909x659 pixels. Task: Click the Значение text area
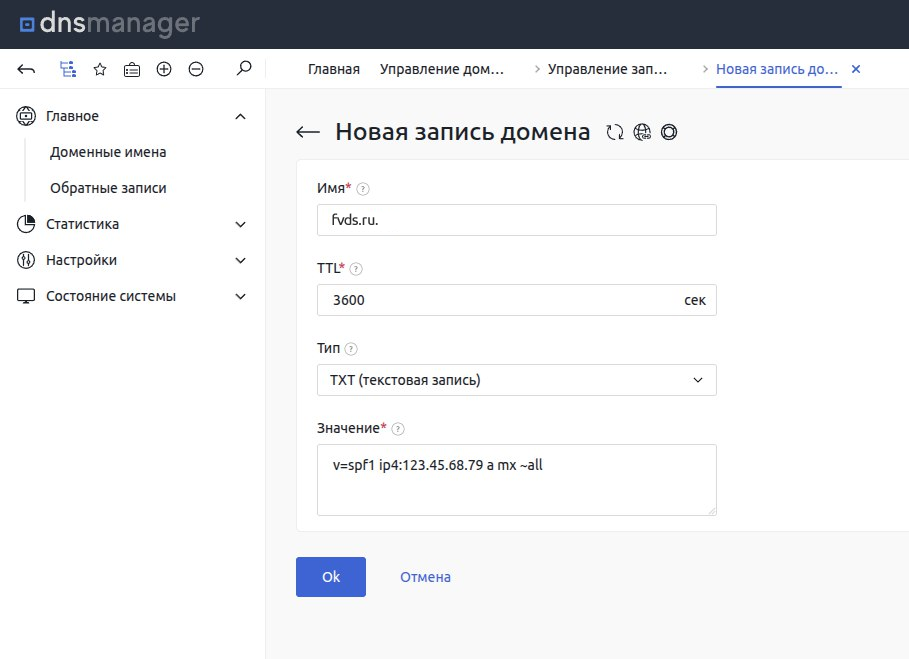[x=517, y=480]
